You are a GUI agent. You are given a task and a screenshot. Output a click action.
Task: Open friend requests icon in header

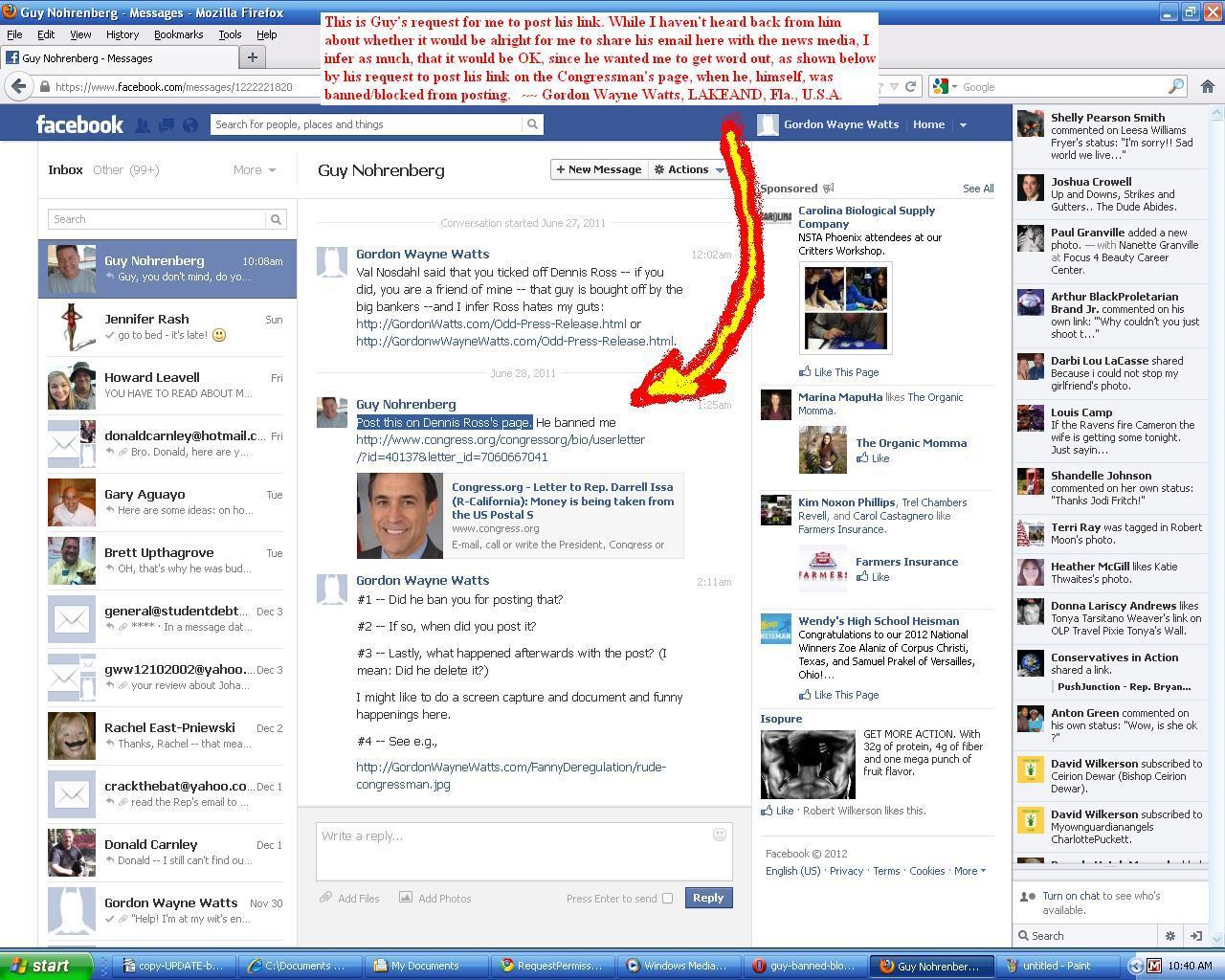pos(142,124)
